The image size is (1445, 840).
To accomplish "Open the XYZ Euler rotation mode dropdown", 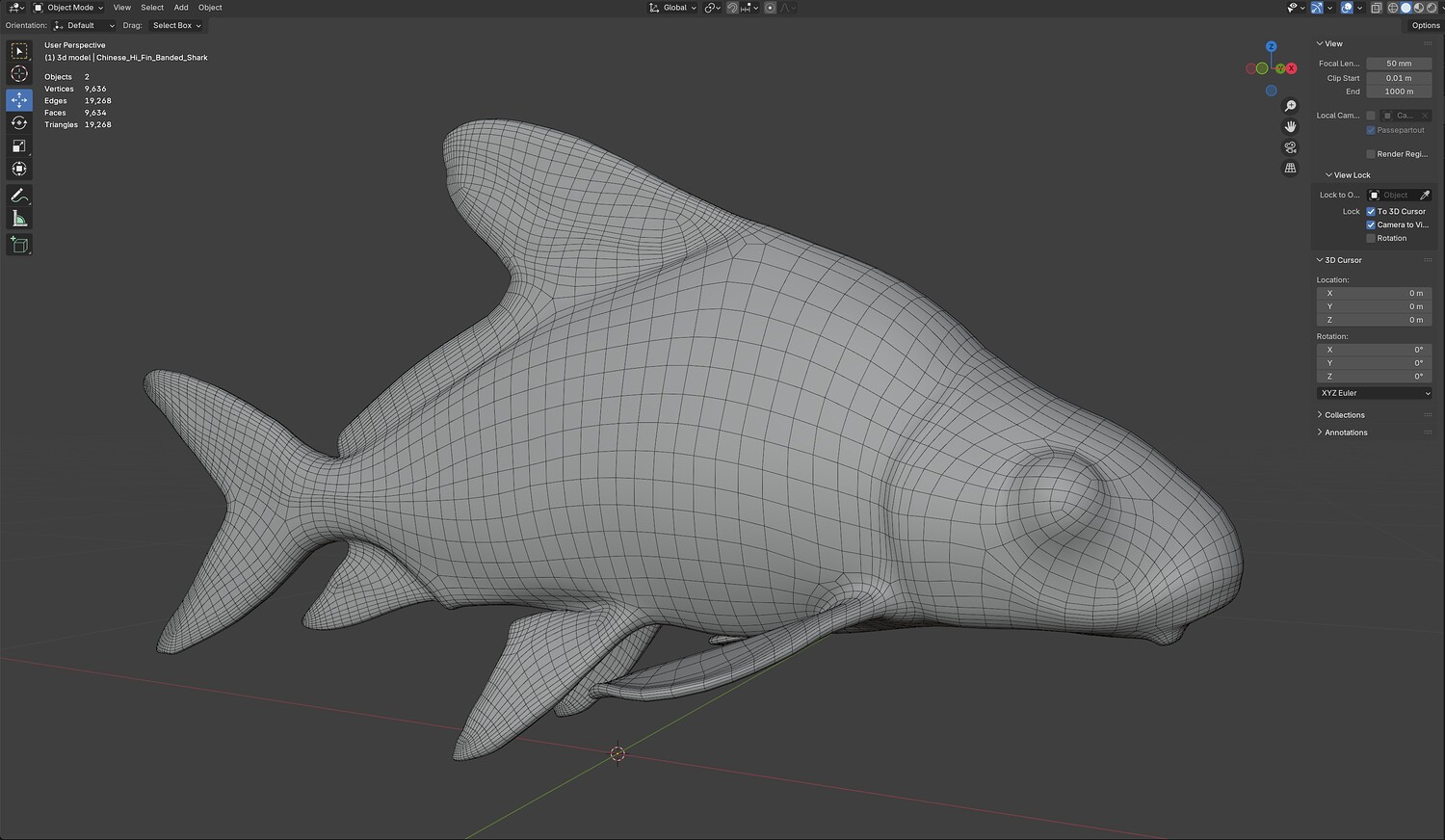I will [1374, 393].
